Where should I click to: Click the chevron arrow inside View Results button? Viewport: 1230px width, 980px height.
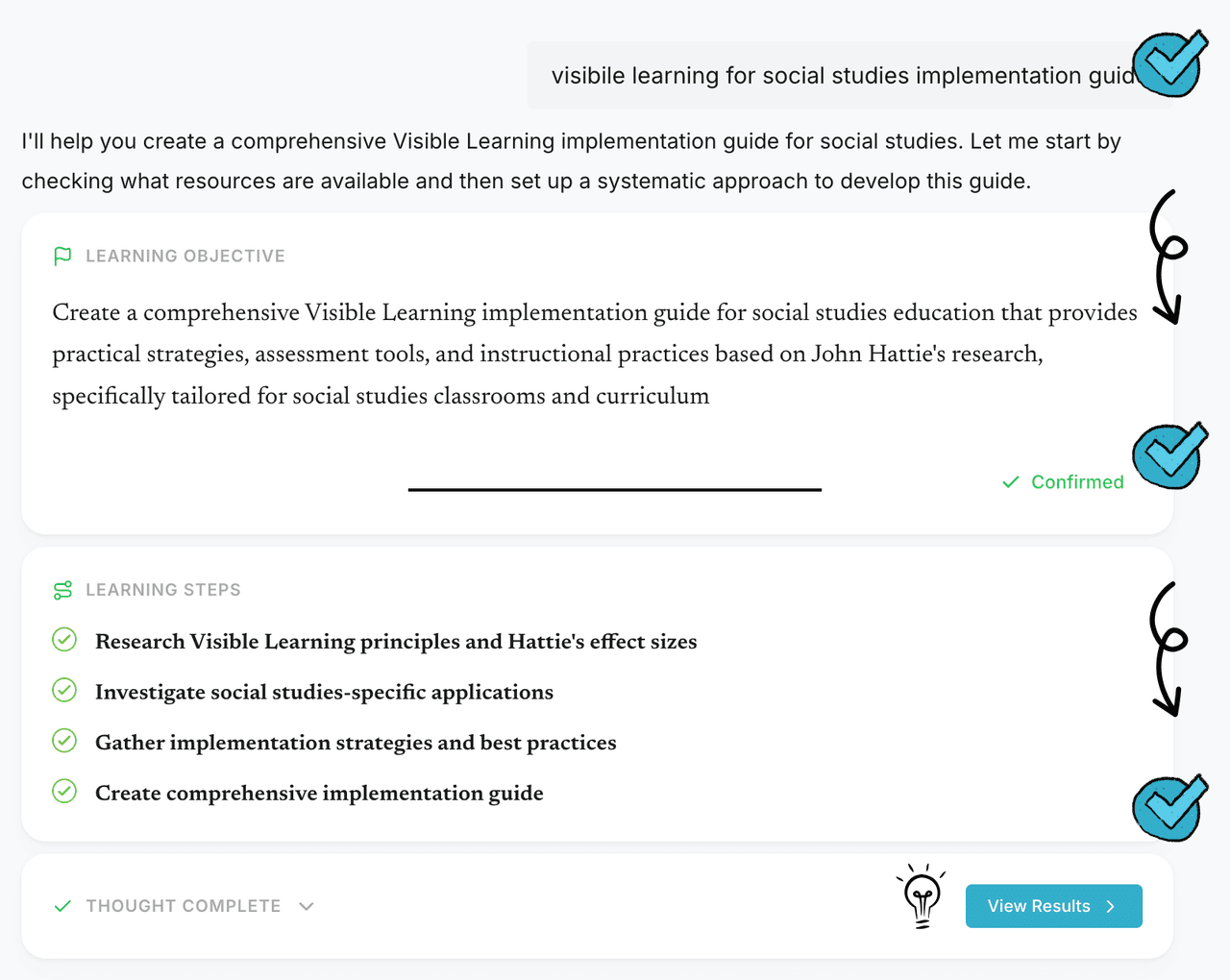pos(1110,905)
